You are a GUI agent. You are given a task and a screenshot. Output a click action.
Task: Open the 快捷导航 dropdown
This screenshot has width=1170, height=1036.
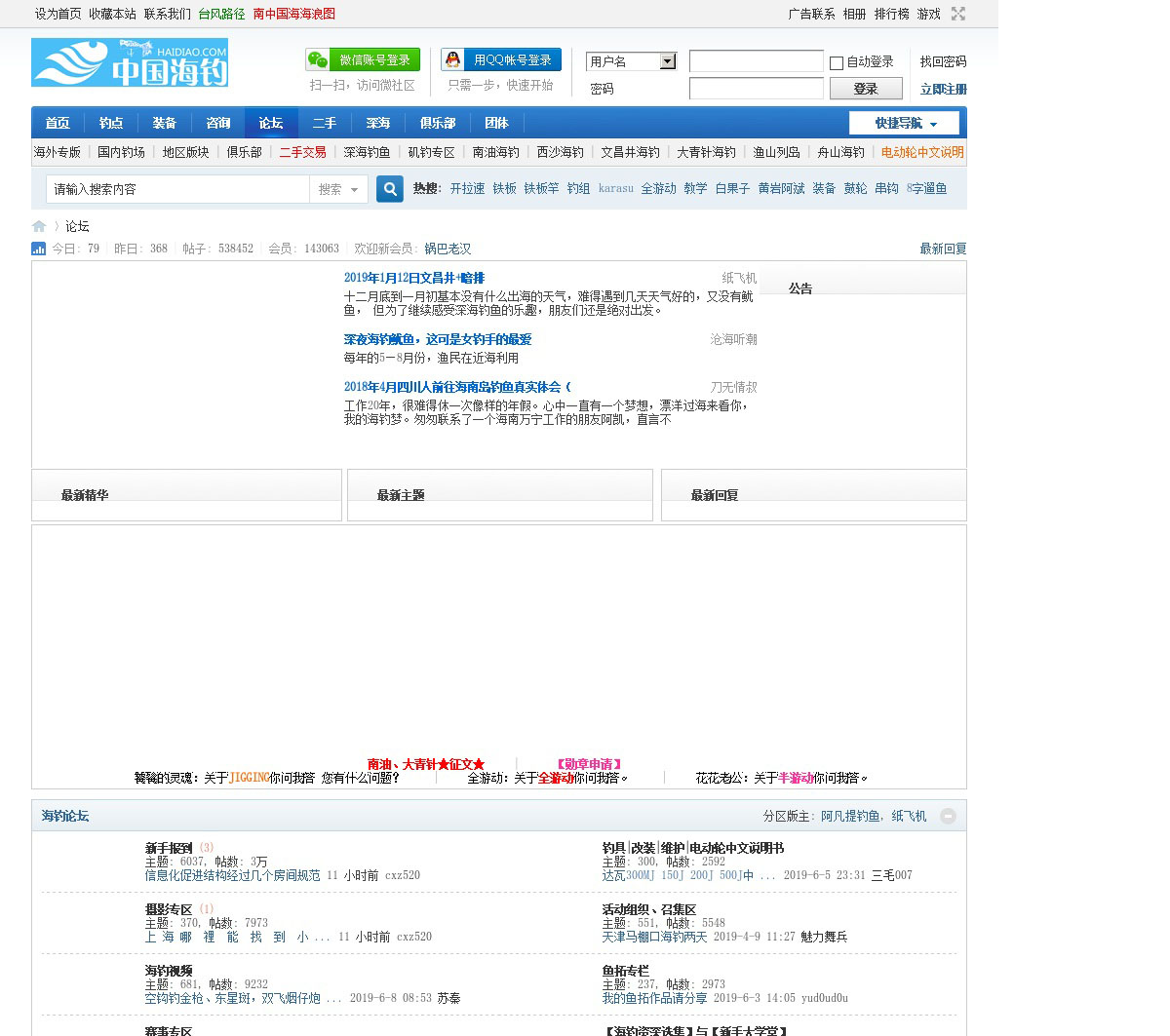pos(904,123)
